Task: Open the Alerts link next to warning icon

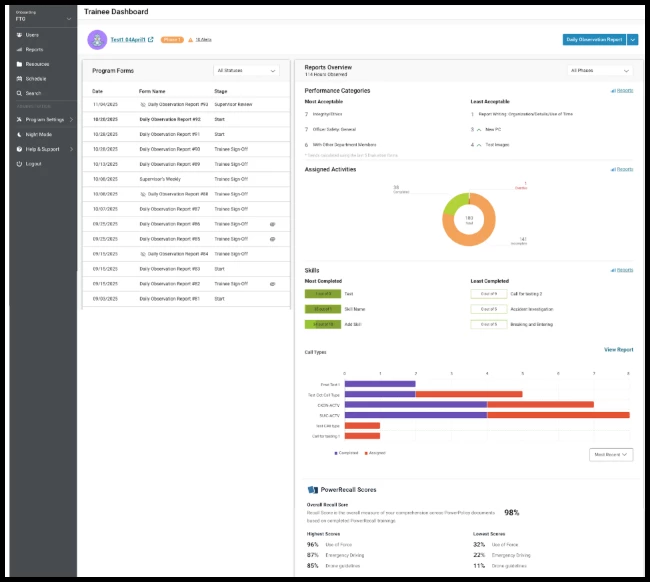Action: tap(204, 40)
